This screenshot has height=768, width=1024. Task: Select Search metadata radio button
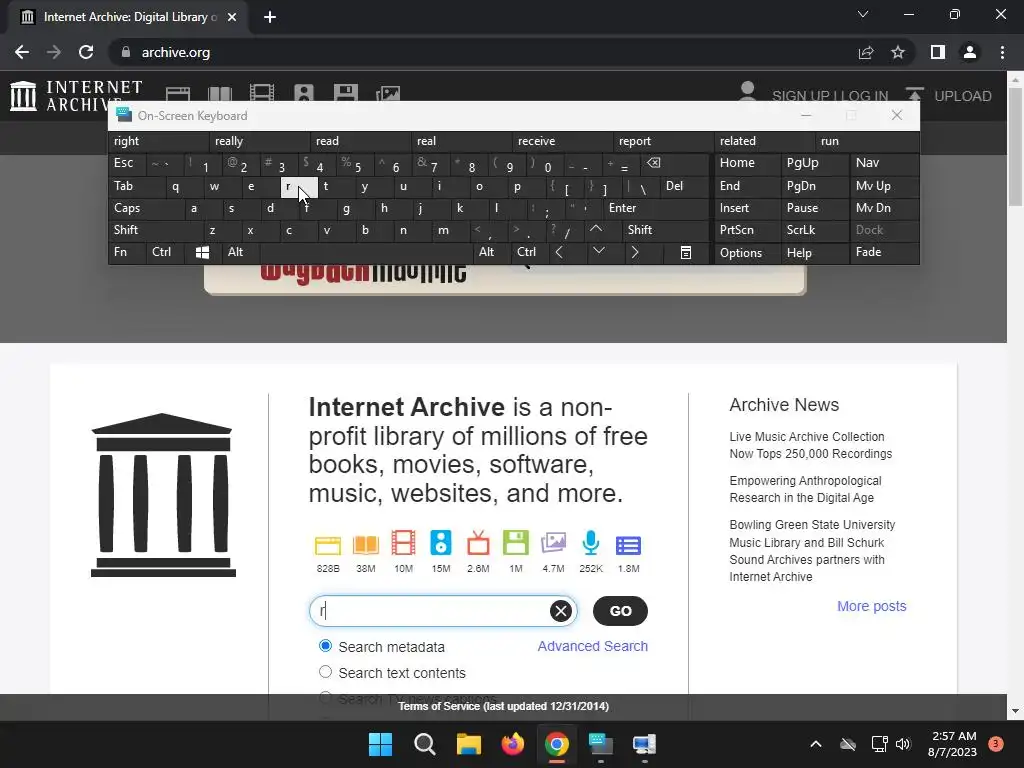pyautogui.click(x=325, y=646)
